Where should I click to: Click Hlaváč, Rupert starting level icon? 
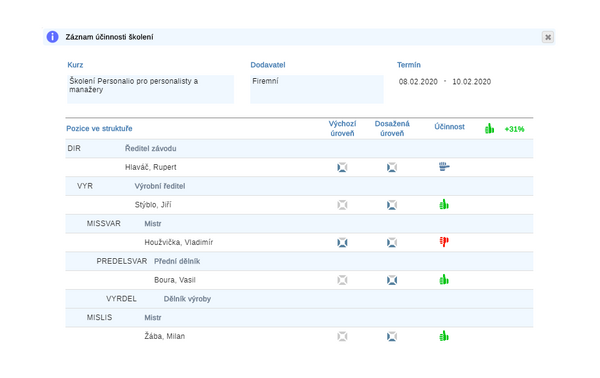[342, 167]
